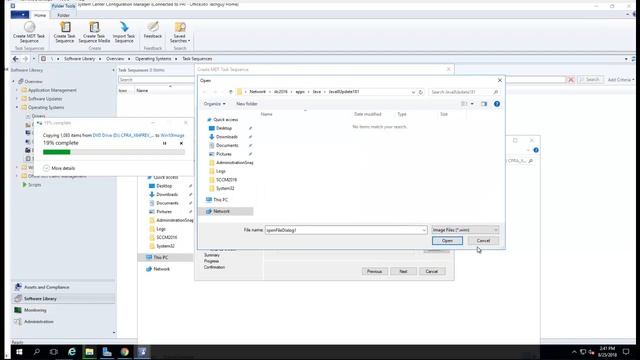640x360 pixels.
Task: Sort by Date modified column header
Action: [x=367, y=114]
